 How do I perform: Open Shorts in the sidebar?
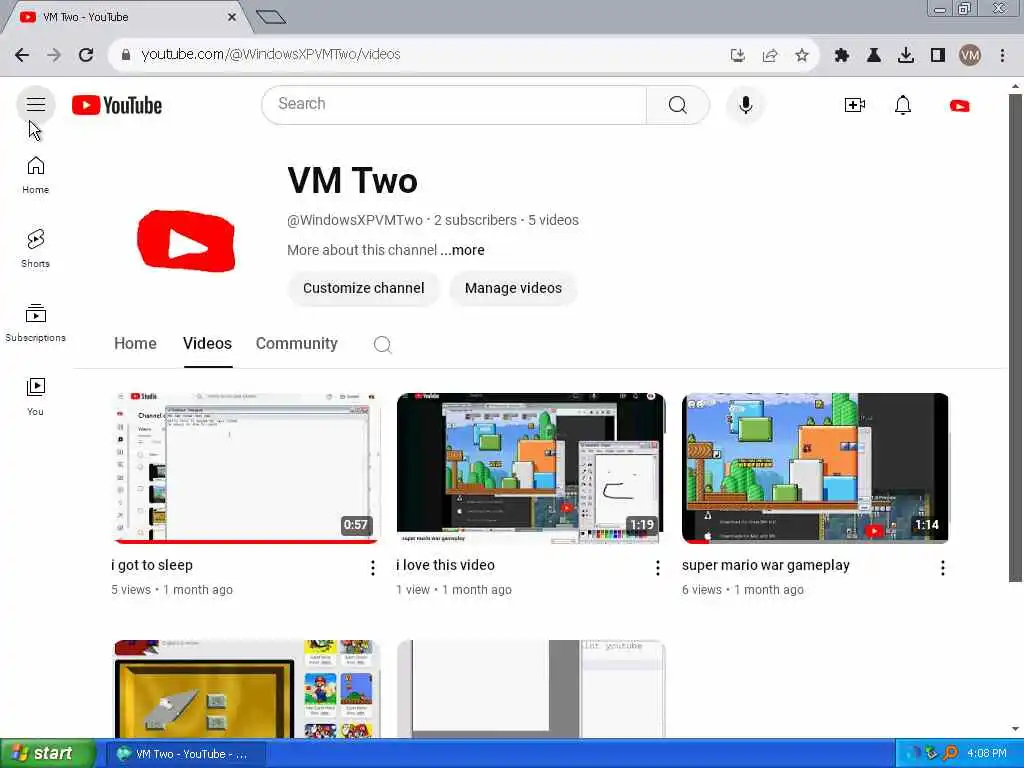coord(35,249)
